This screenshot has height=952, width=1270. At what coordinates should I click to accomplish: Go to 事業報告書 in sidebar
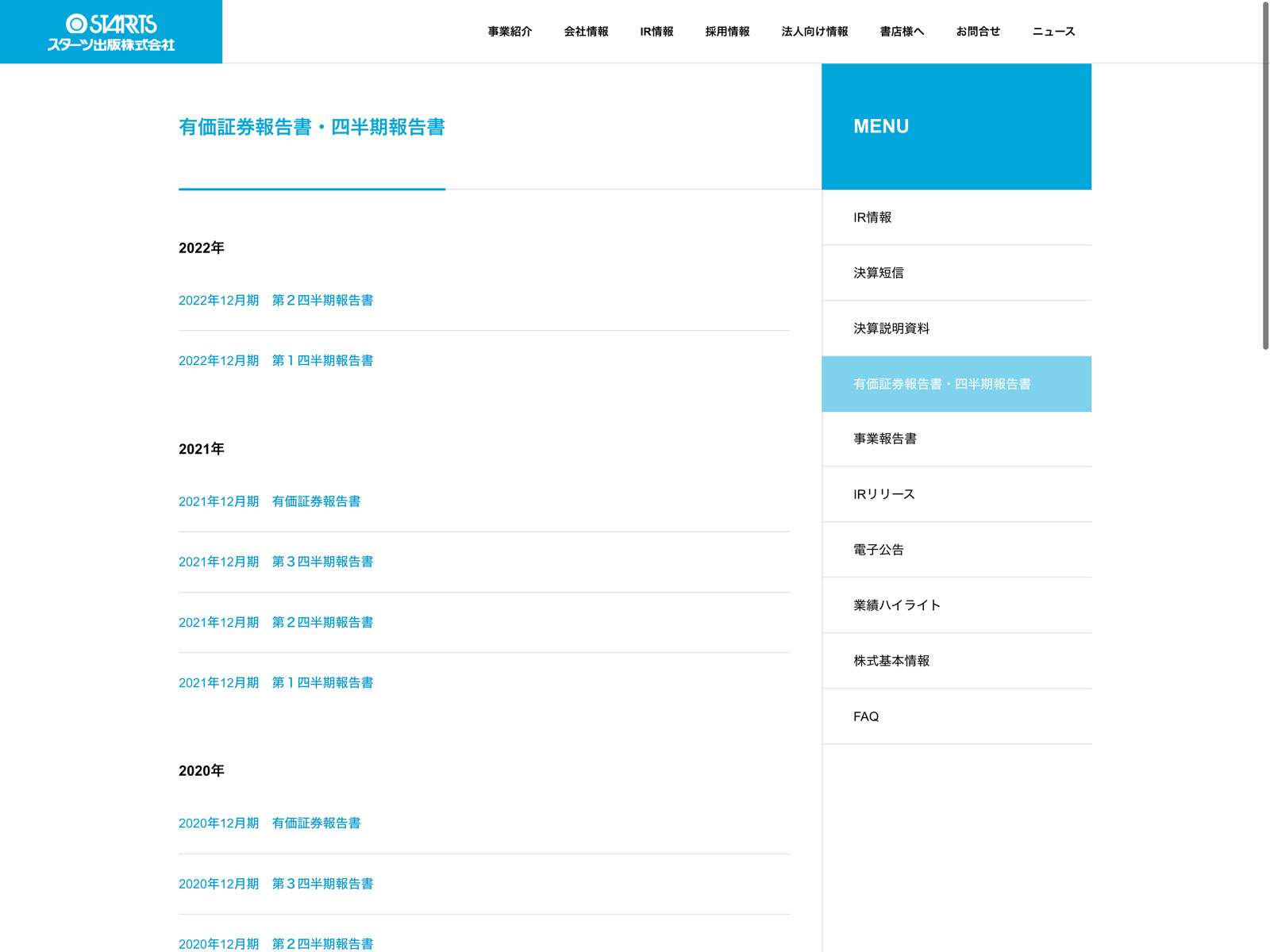pos(884,439)
